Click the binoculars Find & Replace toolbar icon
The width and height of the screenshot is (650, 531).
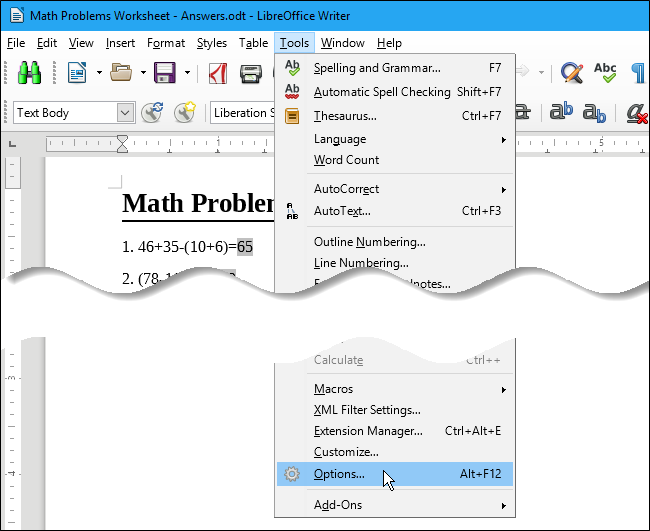(x=29, y=73)
